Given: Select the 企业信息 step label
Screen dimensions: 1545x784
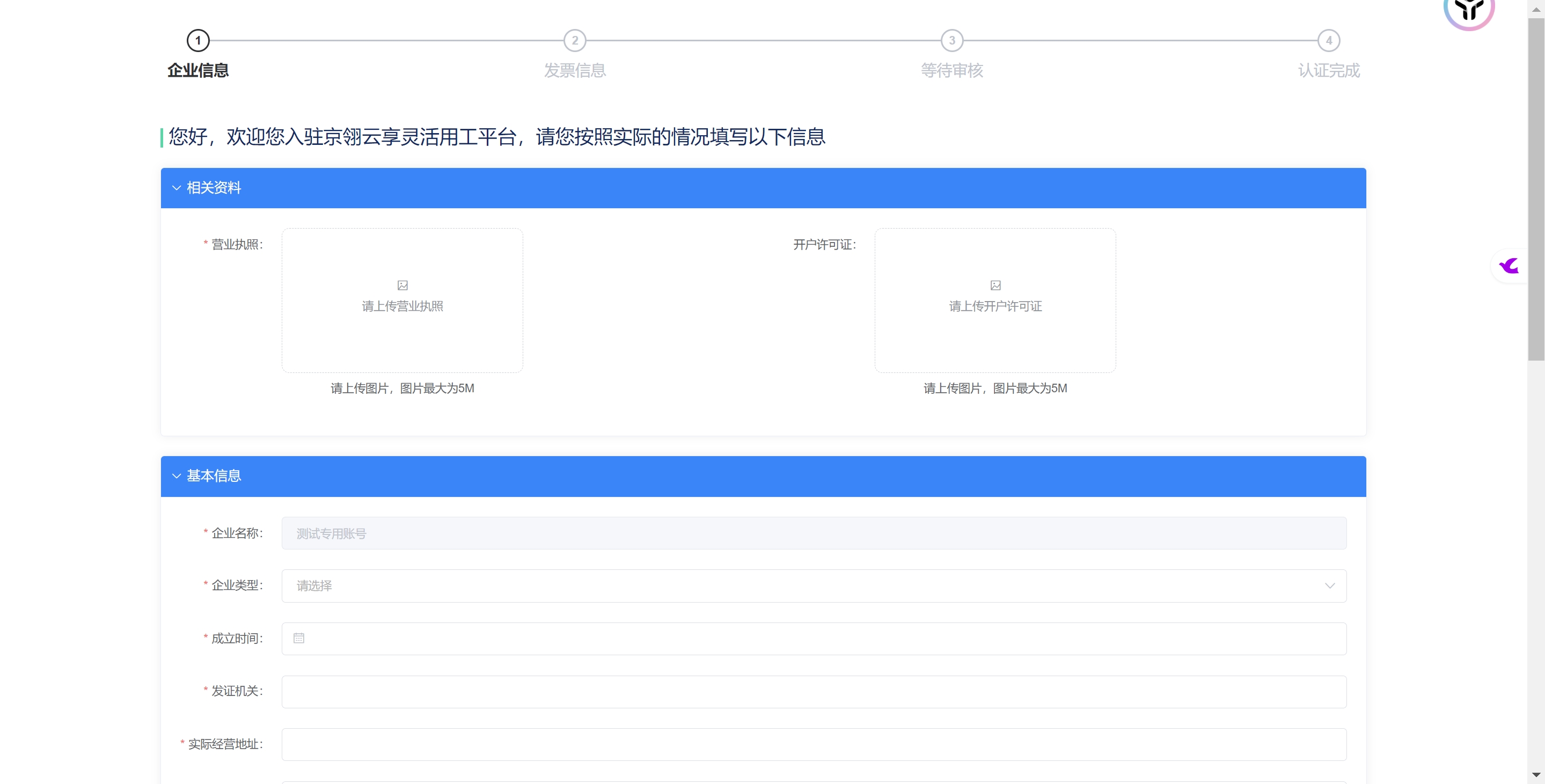Looking at the screenshot, I should click(x=198, y=71).
